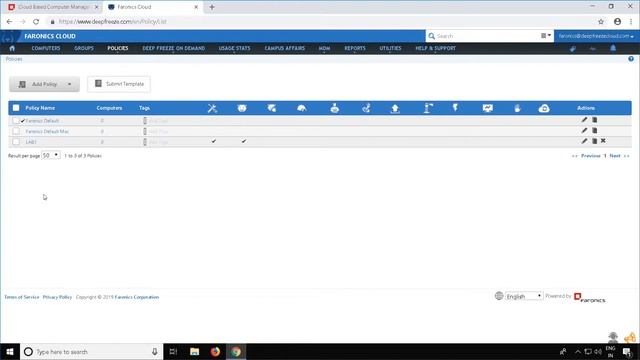
Task: Open the notifications bell icon
Action: (613, 48)
